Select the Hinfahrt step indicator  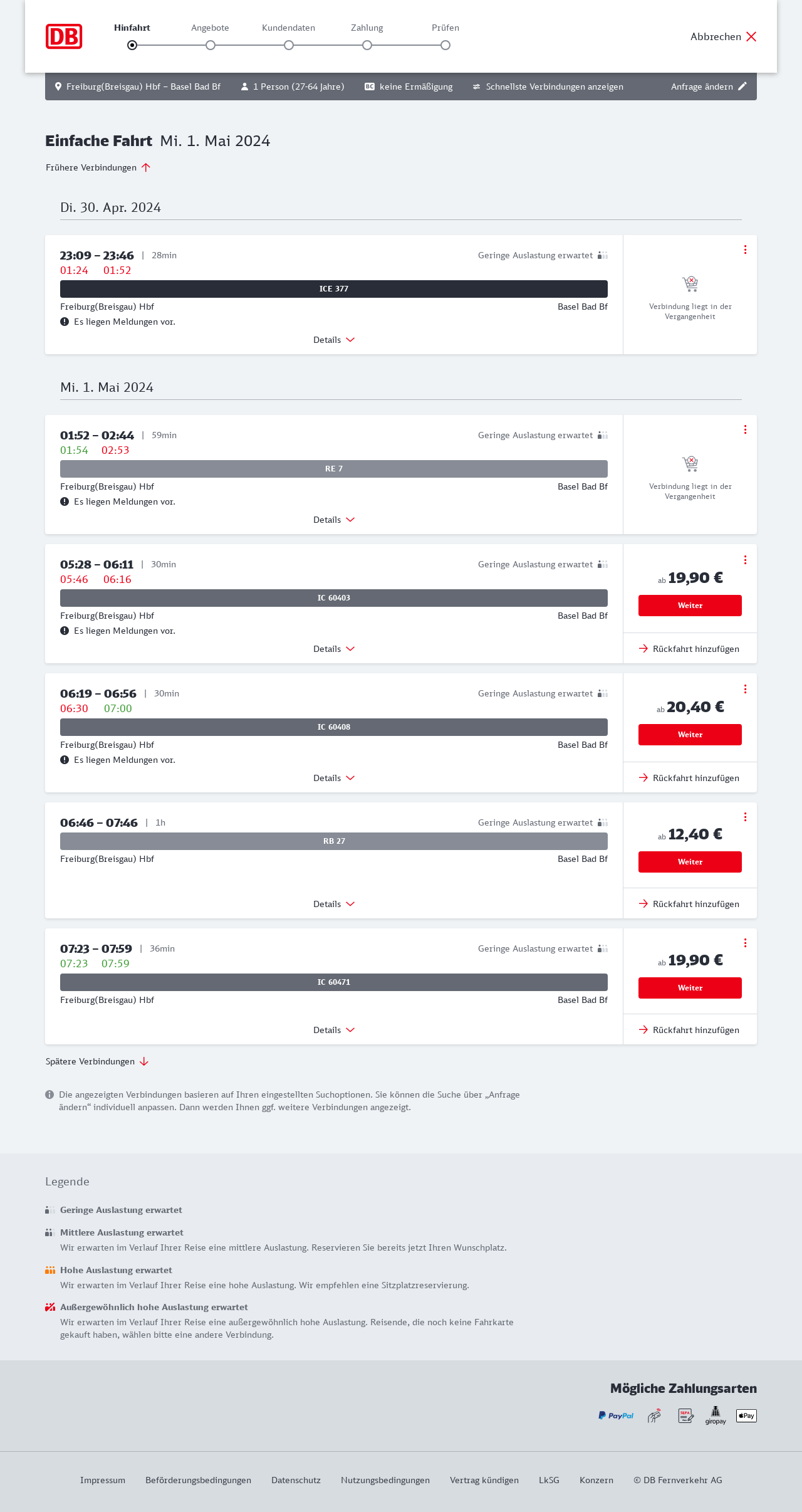pos(132,45)
